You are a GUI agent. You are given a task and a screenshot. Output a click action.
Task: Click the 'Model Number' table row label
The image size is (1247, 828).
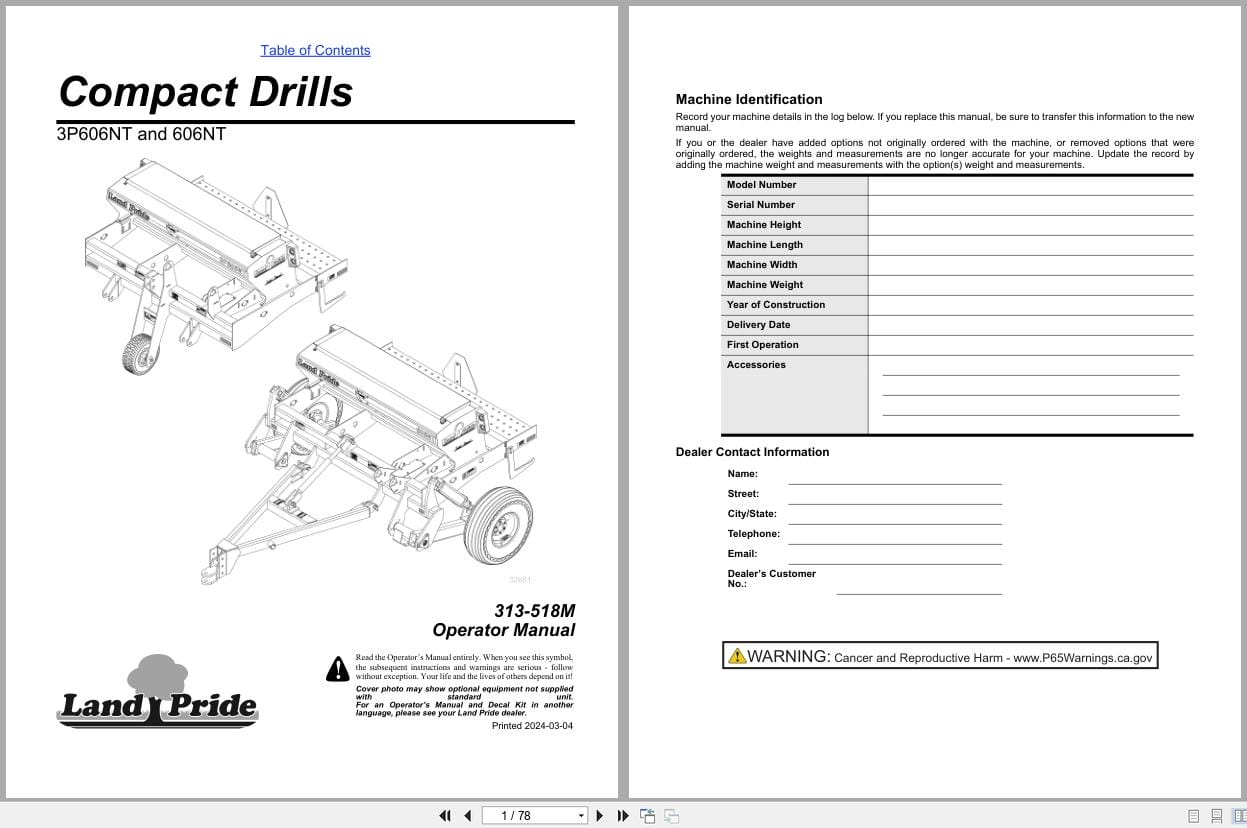[762, 185]
